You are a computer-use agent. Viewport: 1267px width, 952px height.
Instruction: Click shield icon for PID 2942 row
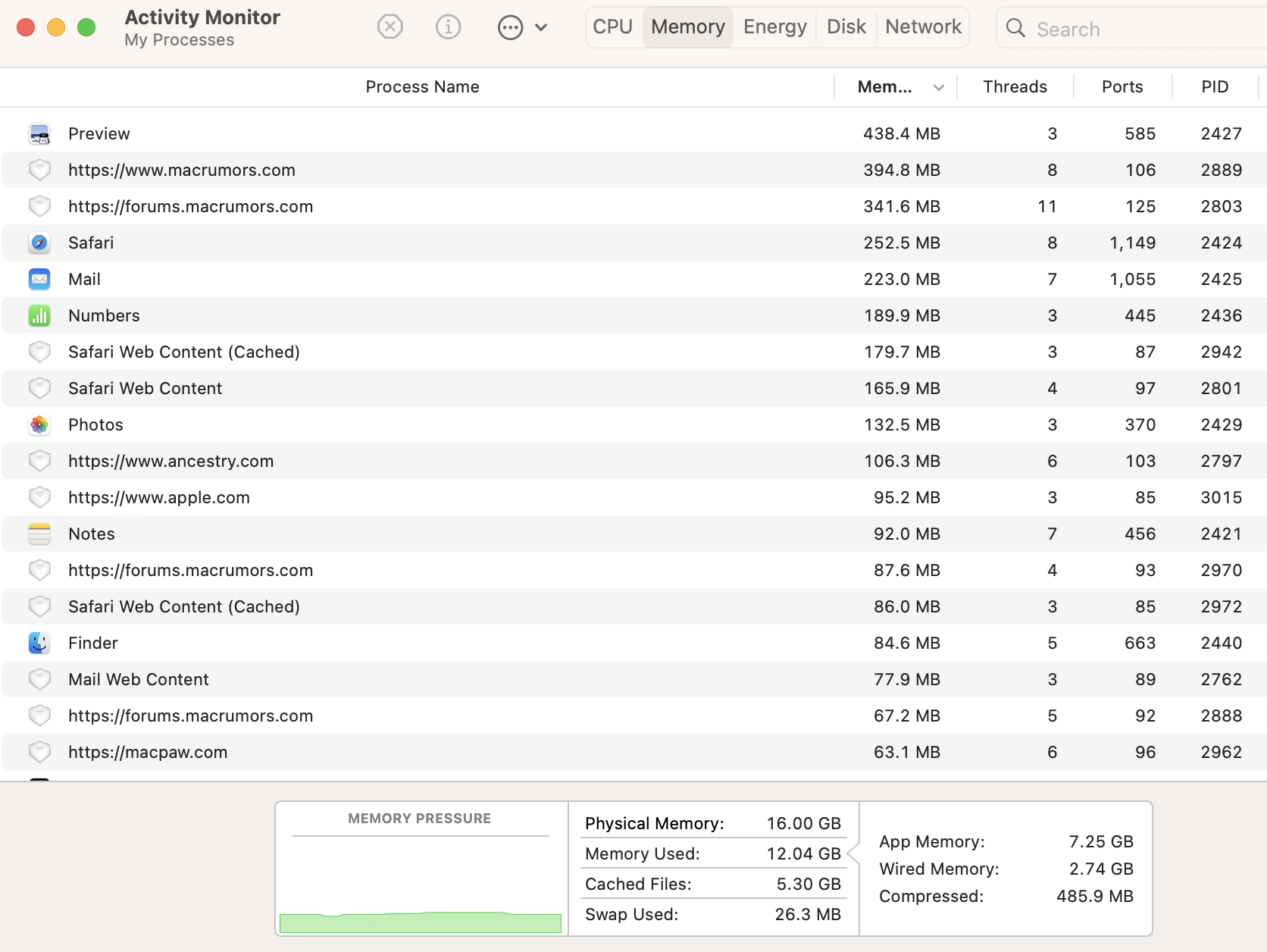39,352
